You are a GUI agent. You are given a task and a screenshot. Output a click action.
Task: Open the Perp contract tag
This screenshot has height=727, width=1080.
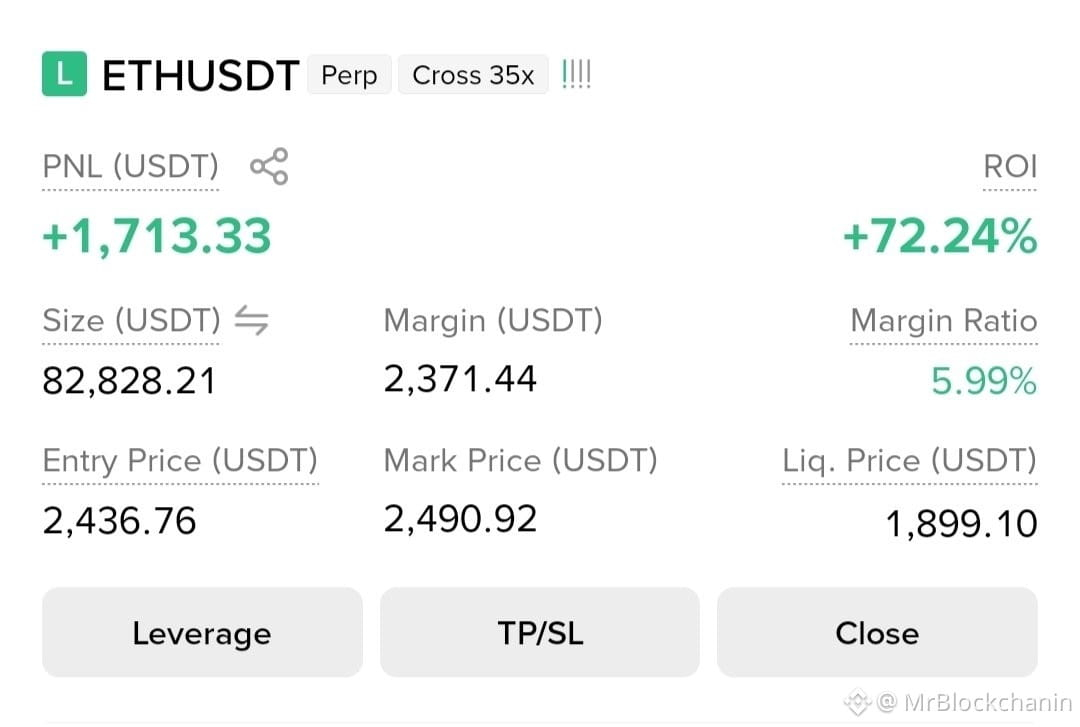point(349,74)
